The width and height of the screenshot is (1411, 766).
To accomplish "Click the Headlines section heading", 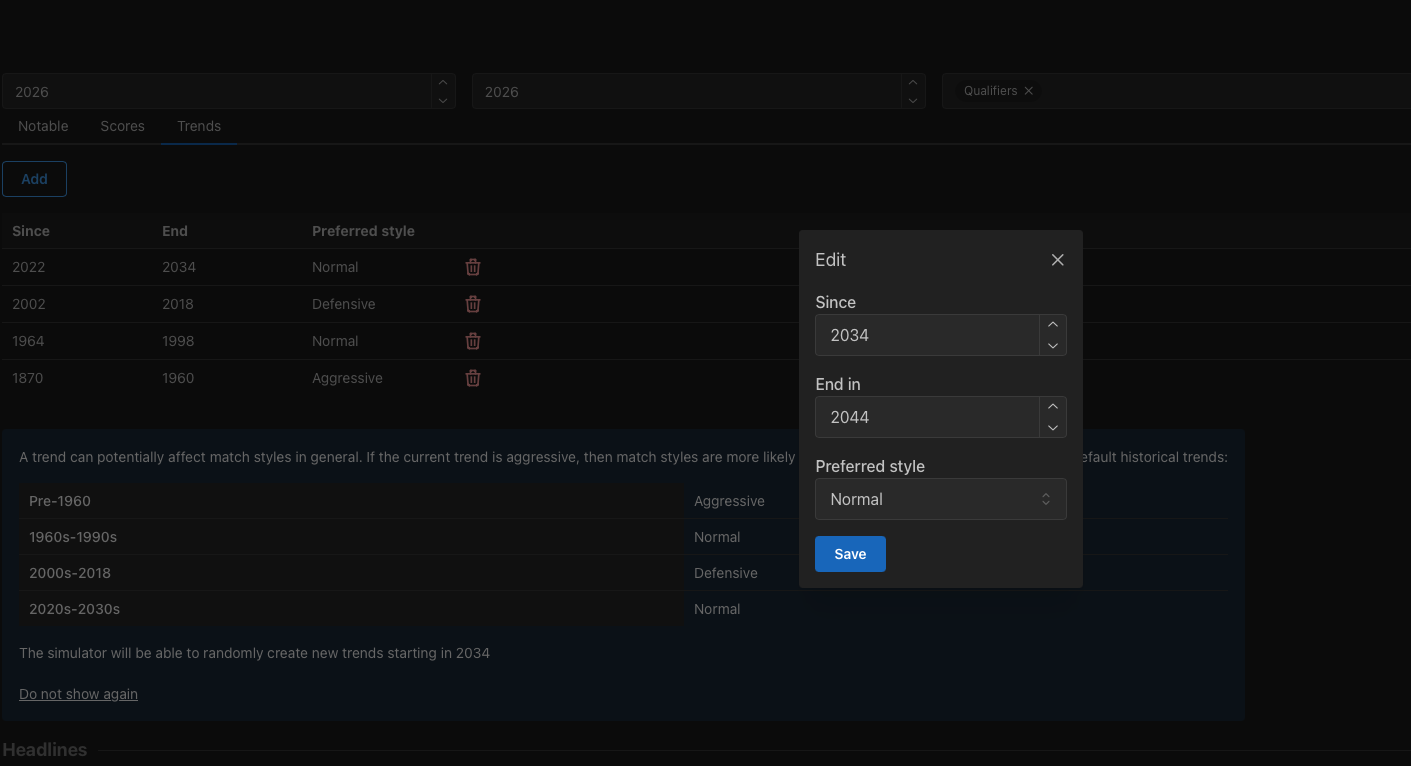I will click(x=45, y=750).
